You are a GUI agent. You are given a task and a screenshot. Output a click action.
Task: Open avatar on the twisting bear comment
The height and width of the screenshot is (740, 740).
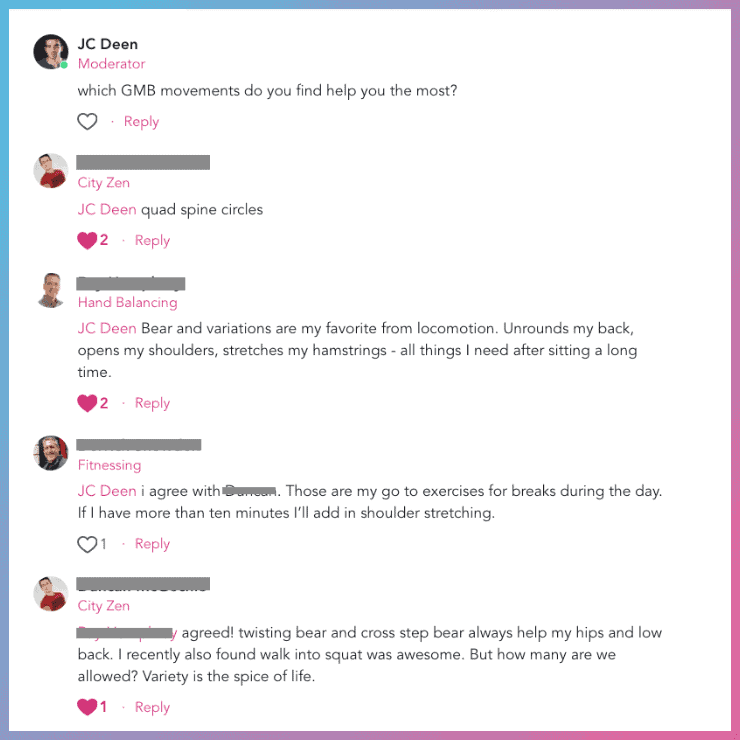pos(51,594)
